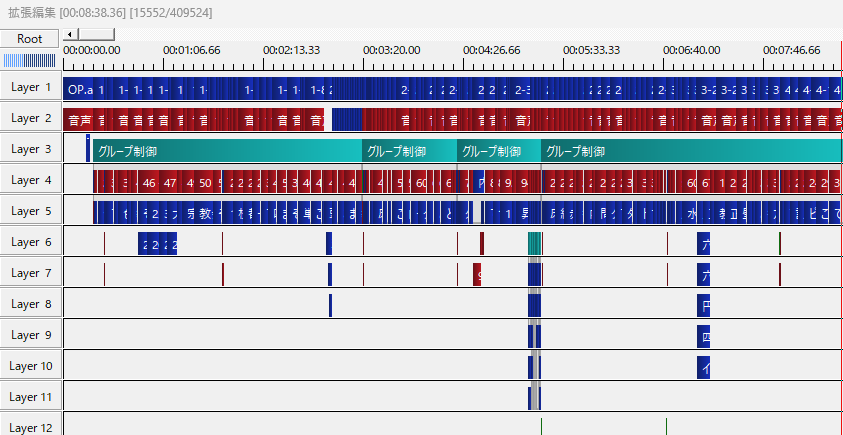Select グループ制御 object starting at 00:03:20.00

click(410, 151)
